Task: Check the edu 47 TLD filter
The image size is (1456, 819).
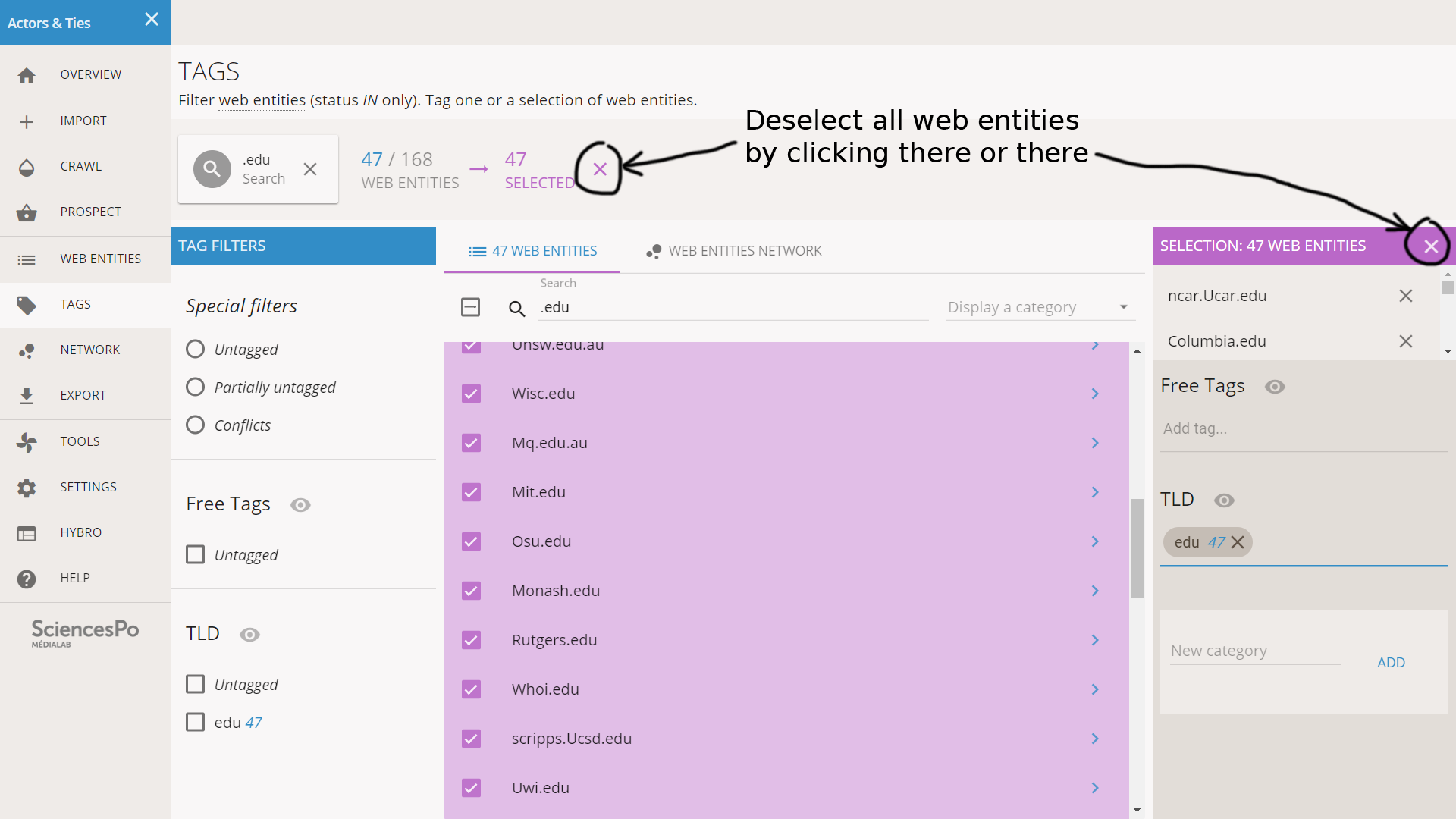Action: pyautogui.click(x=195, y=722)
